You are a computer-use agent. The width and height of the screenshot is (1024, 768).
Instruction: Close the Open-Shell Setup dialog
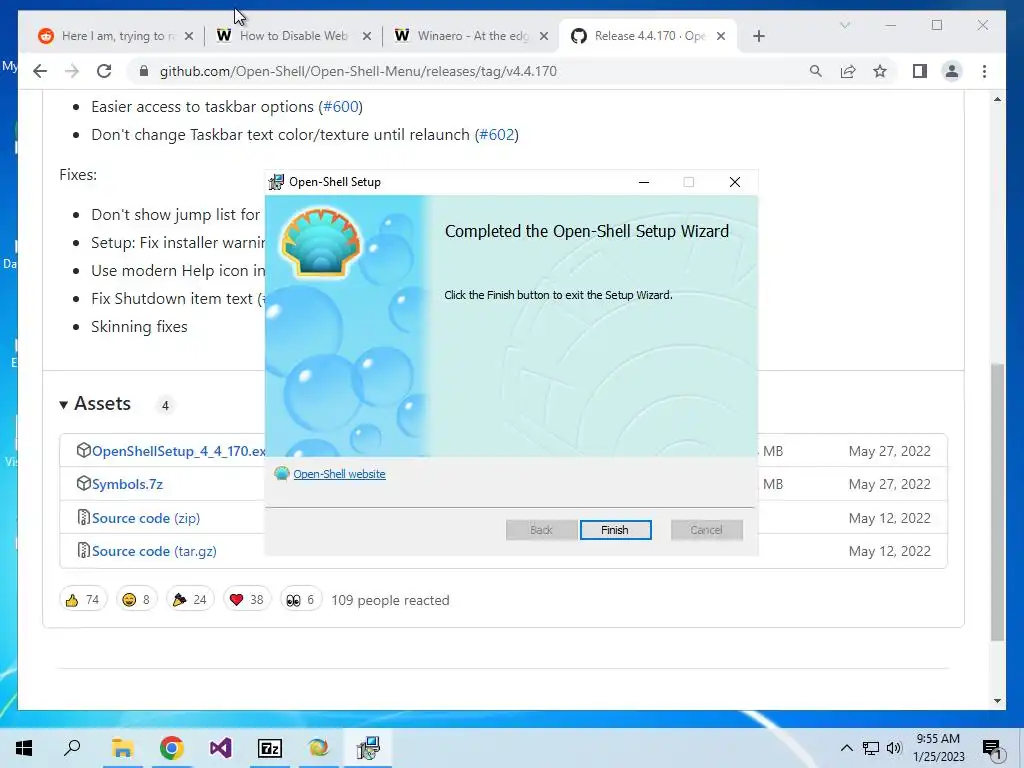735,182
